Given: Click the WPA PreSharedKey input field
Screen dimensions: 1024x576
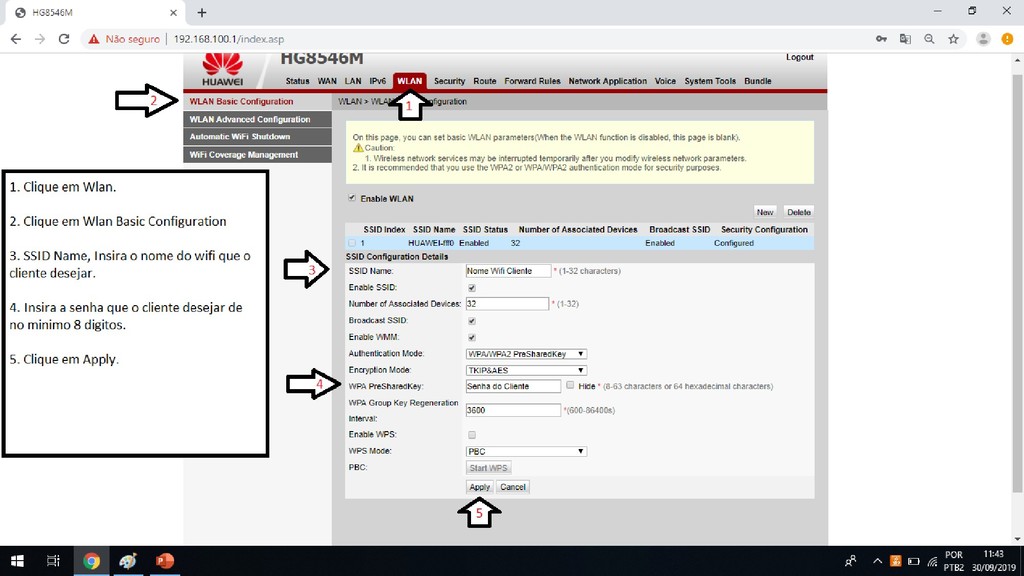Looking at the screenshot, I should click(x=513, y=386).
